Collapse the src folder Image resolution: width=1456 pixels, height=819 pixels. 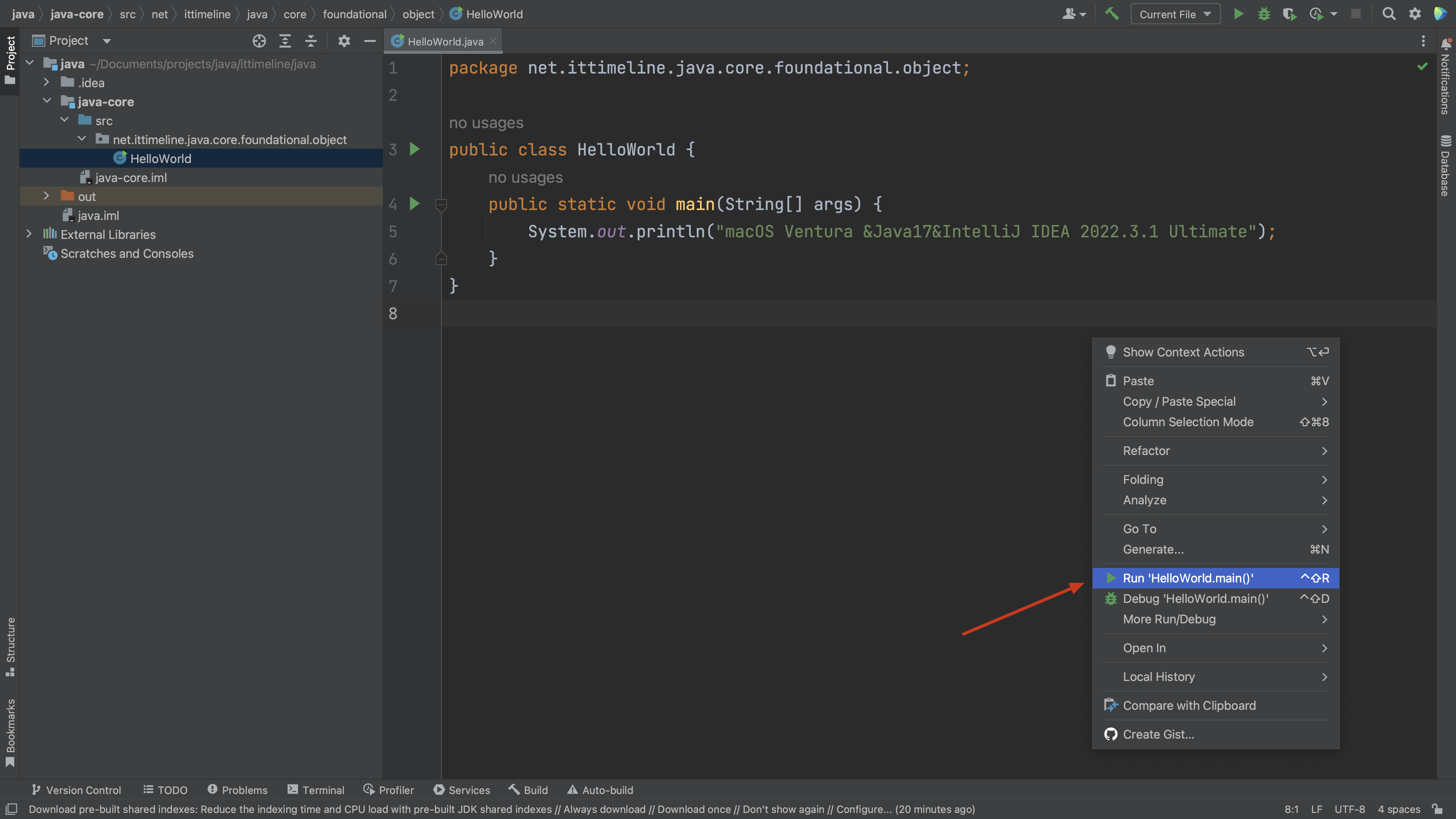click(x=64, y=121)
